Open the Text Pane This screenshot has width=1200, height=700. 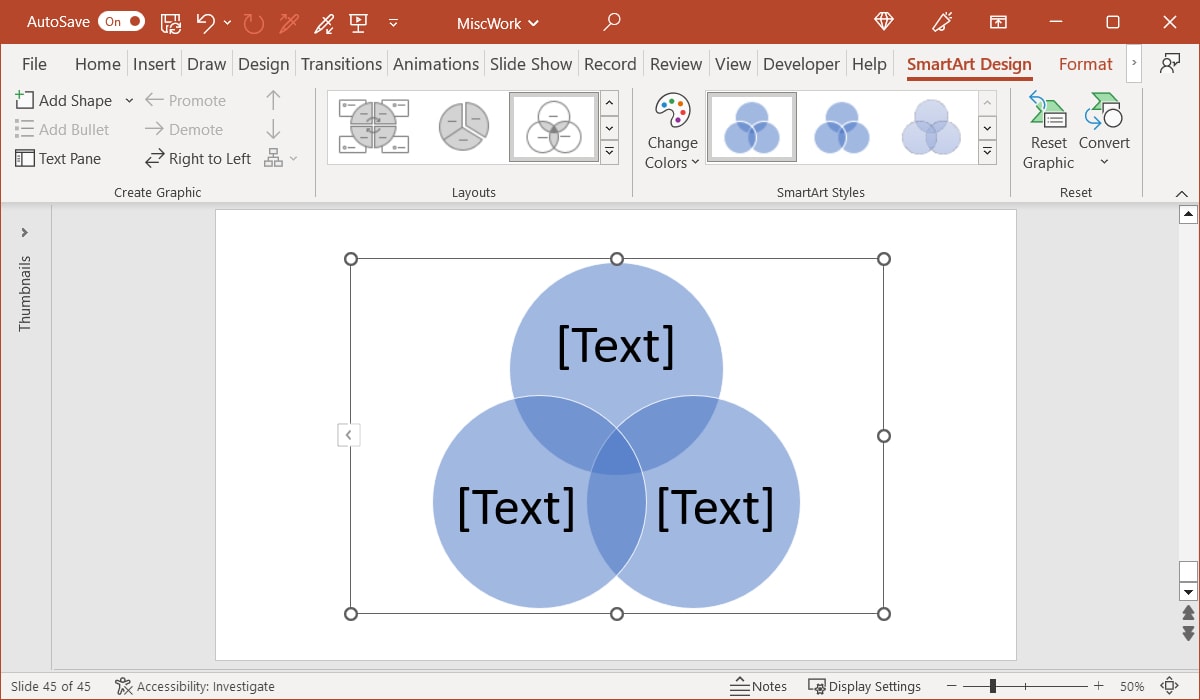click(62, 158)
